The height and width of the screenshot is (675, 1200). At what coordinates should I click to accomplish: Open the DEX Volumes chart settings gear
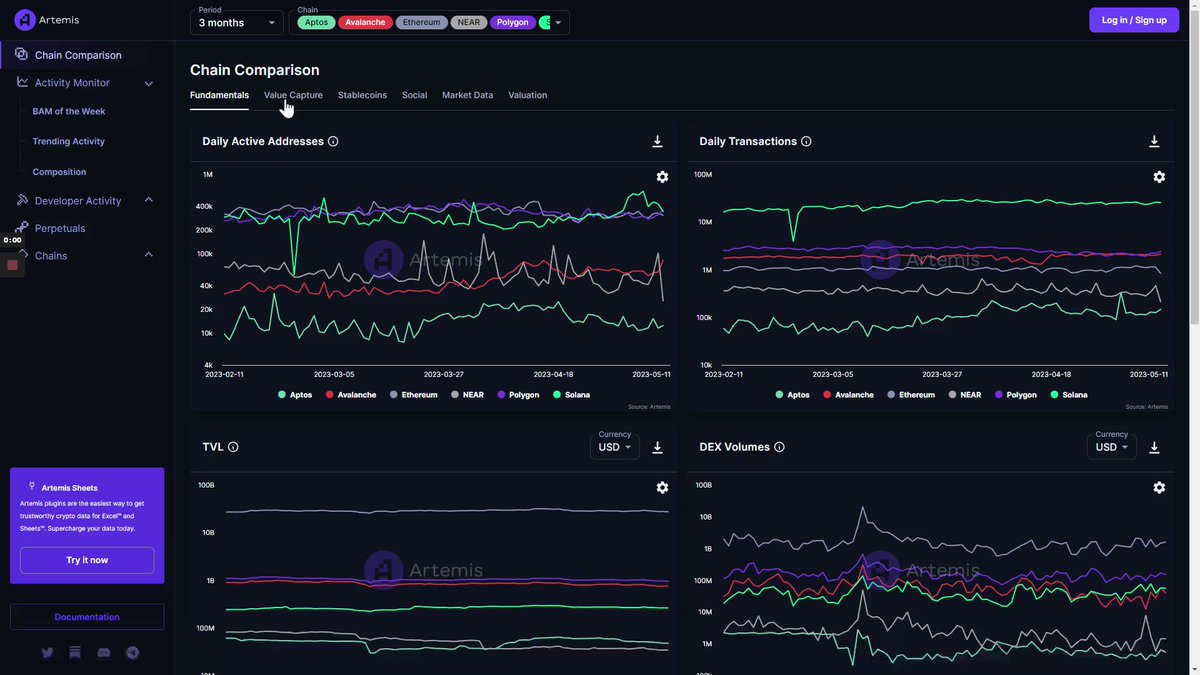1159,487
